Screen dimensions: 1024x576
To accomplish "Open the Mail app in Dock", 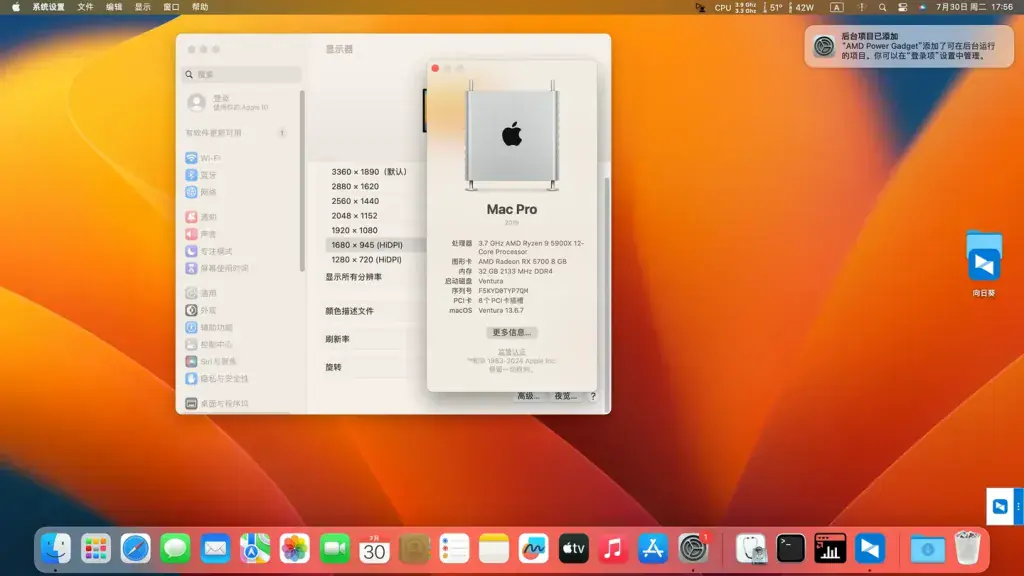I will tap(215, 549).
